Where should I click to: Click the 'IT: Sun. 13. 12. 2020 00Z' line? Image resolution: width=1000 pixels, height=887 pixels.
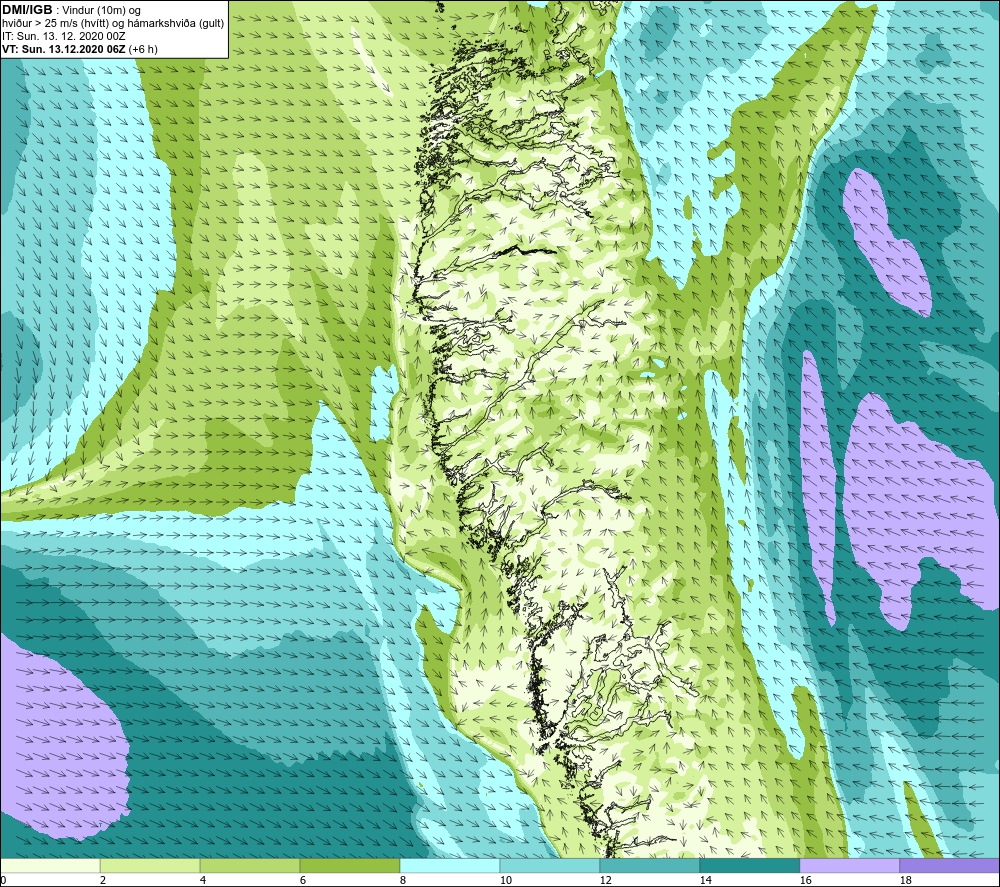(64, 36)
